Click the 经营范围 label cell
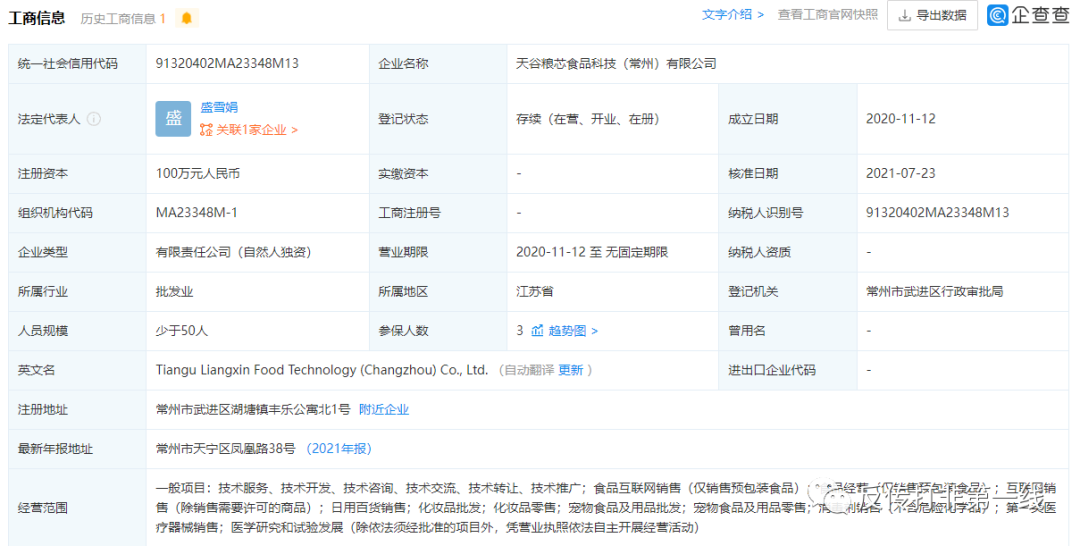Image resolution: width=1080 pixels, height=546 pixels. click(43, 508)
